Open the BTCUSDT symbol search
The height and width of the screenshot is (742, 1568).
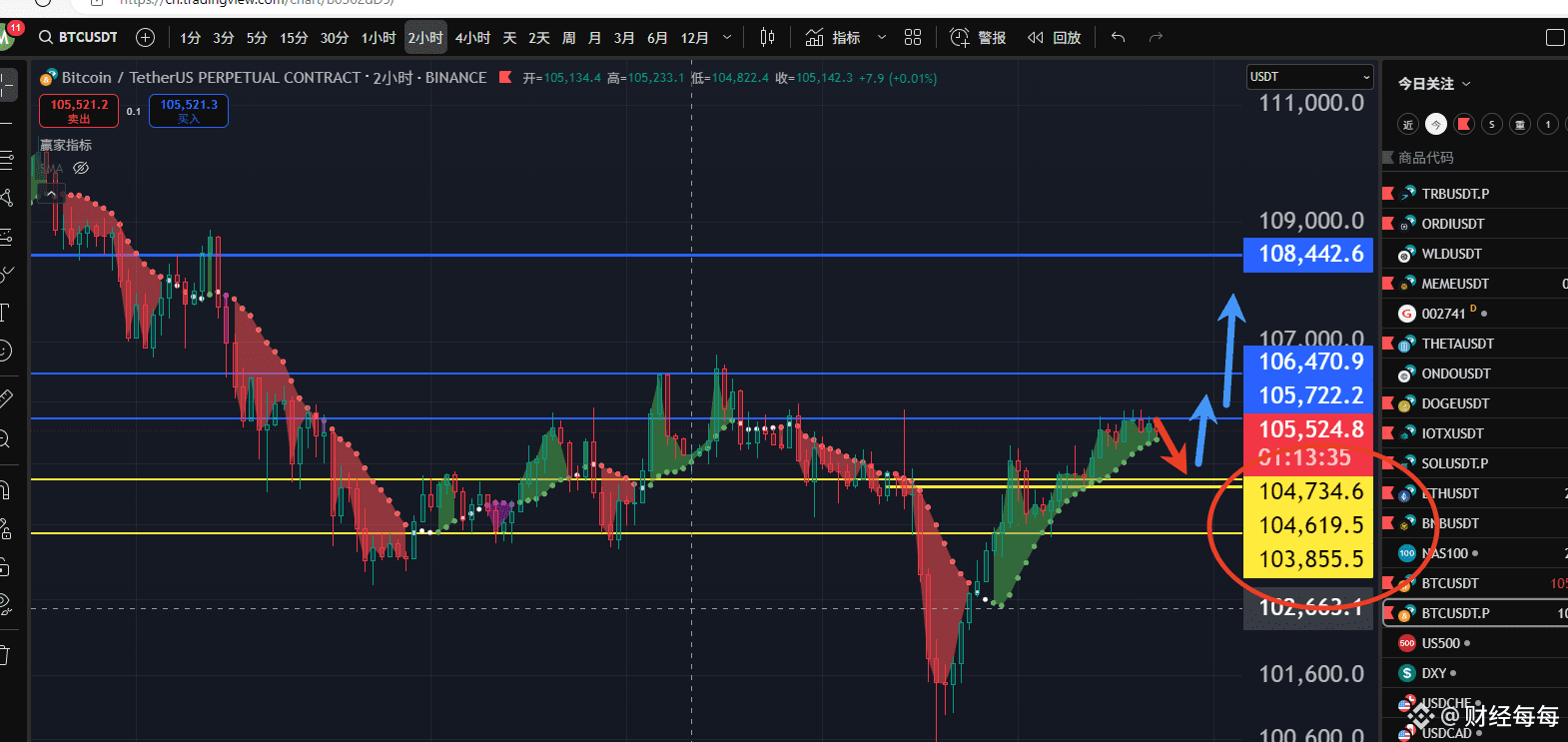point(78,37)
